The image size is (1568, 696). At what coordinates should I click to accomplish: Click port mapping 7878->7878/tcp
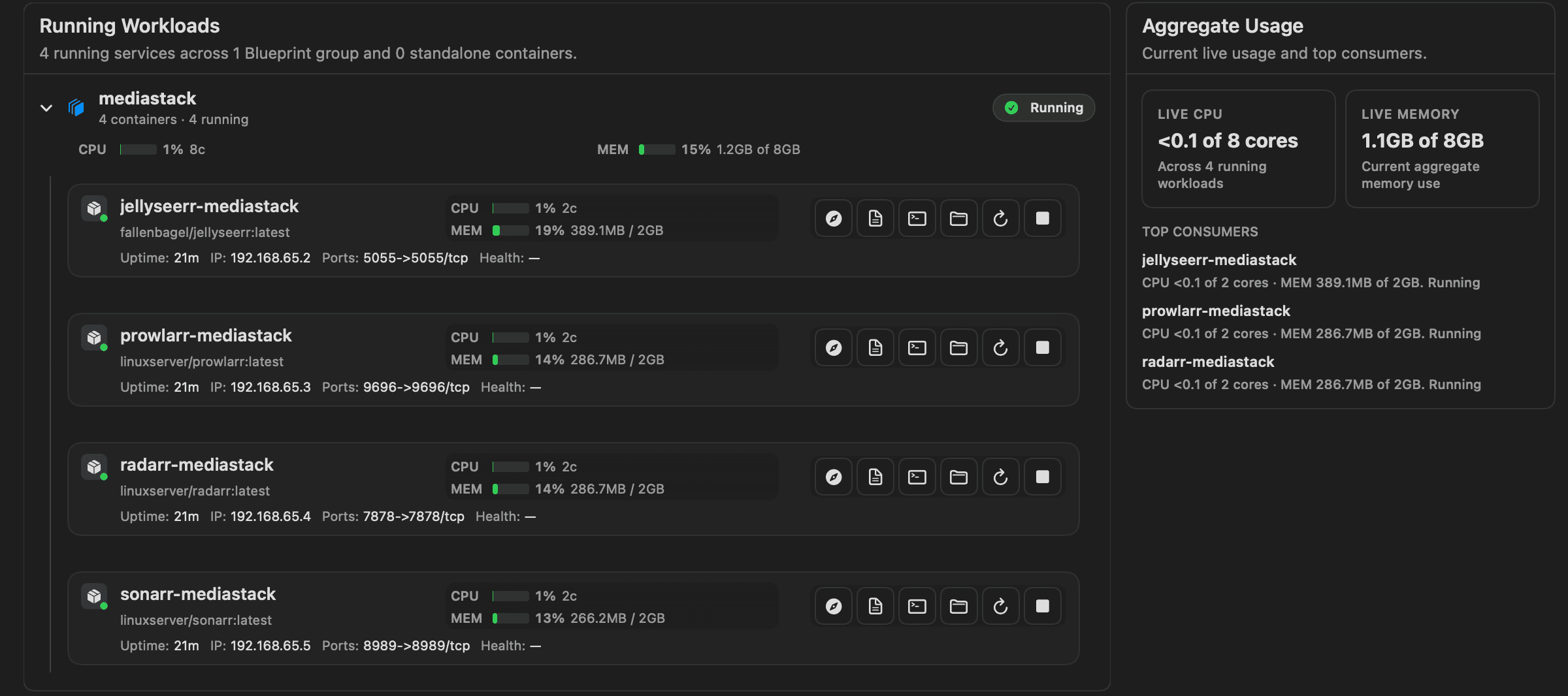(x=414, y=516)
